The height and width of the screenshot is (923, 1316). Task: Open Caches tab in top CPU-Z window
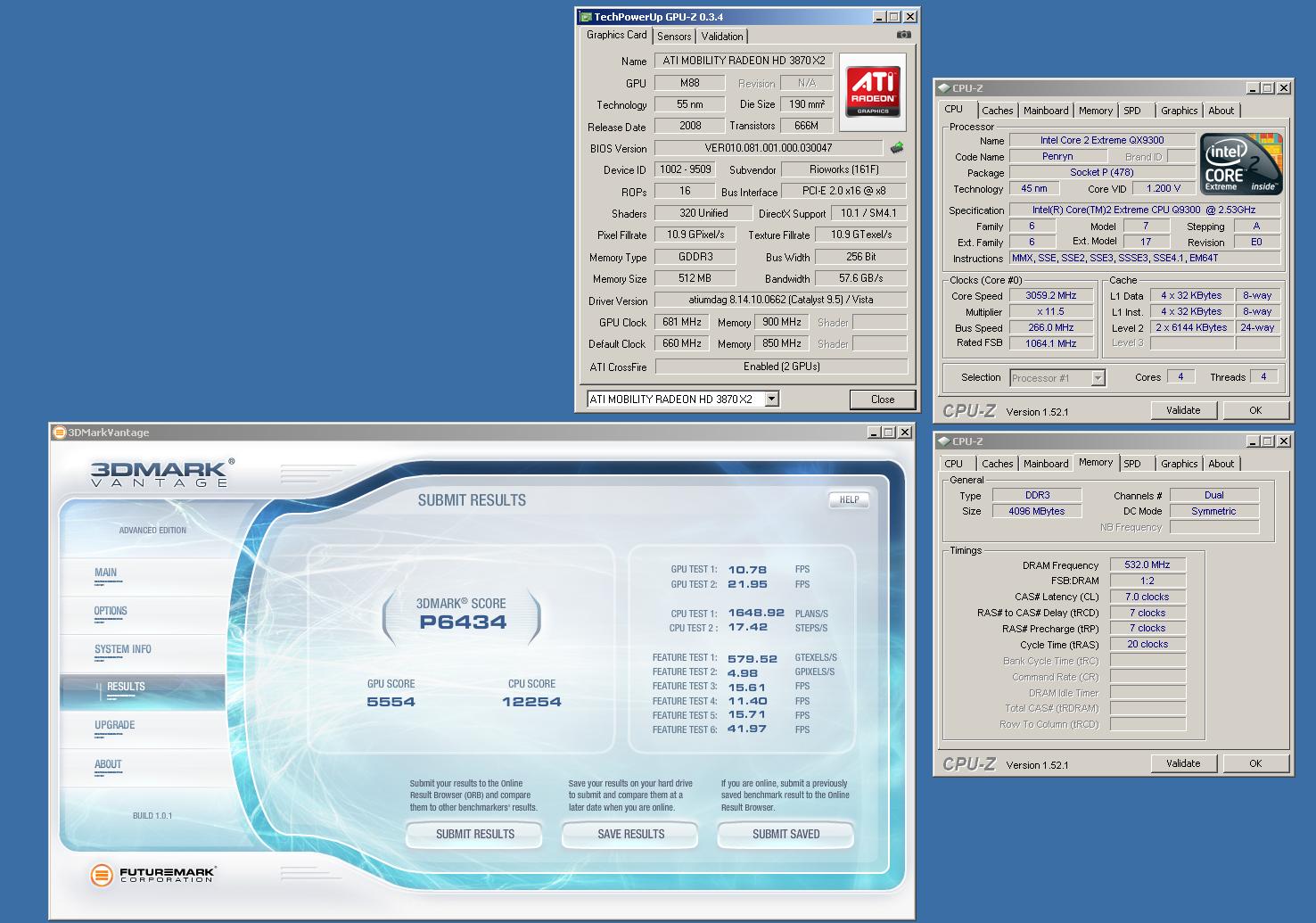click(997, 111)
